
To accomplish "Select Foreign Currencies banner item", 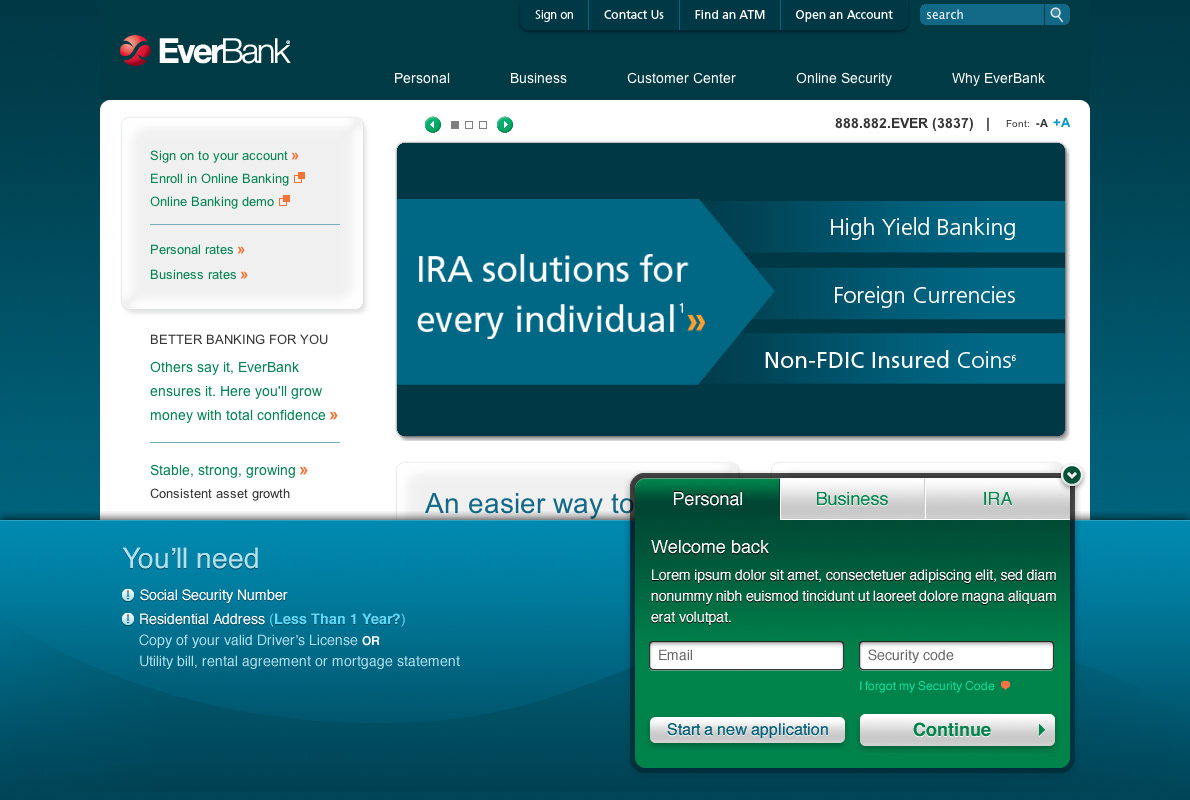I will click(924, 294).
